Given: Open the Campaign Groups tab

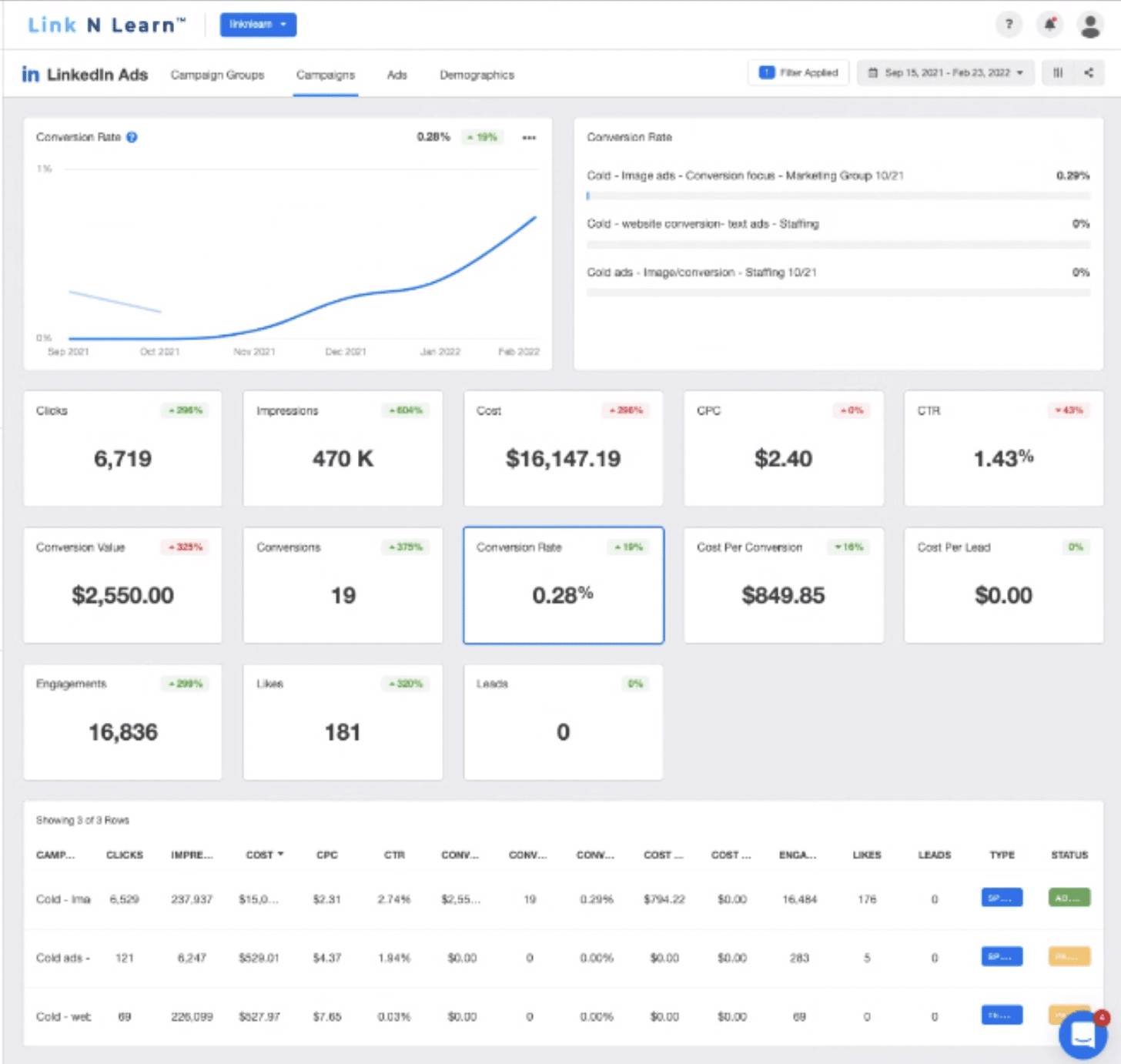Looking at the screenshot, I should pyautogui.click(x=217, y=75).
